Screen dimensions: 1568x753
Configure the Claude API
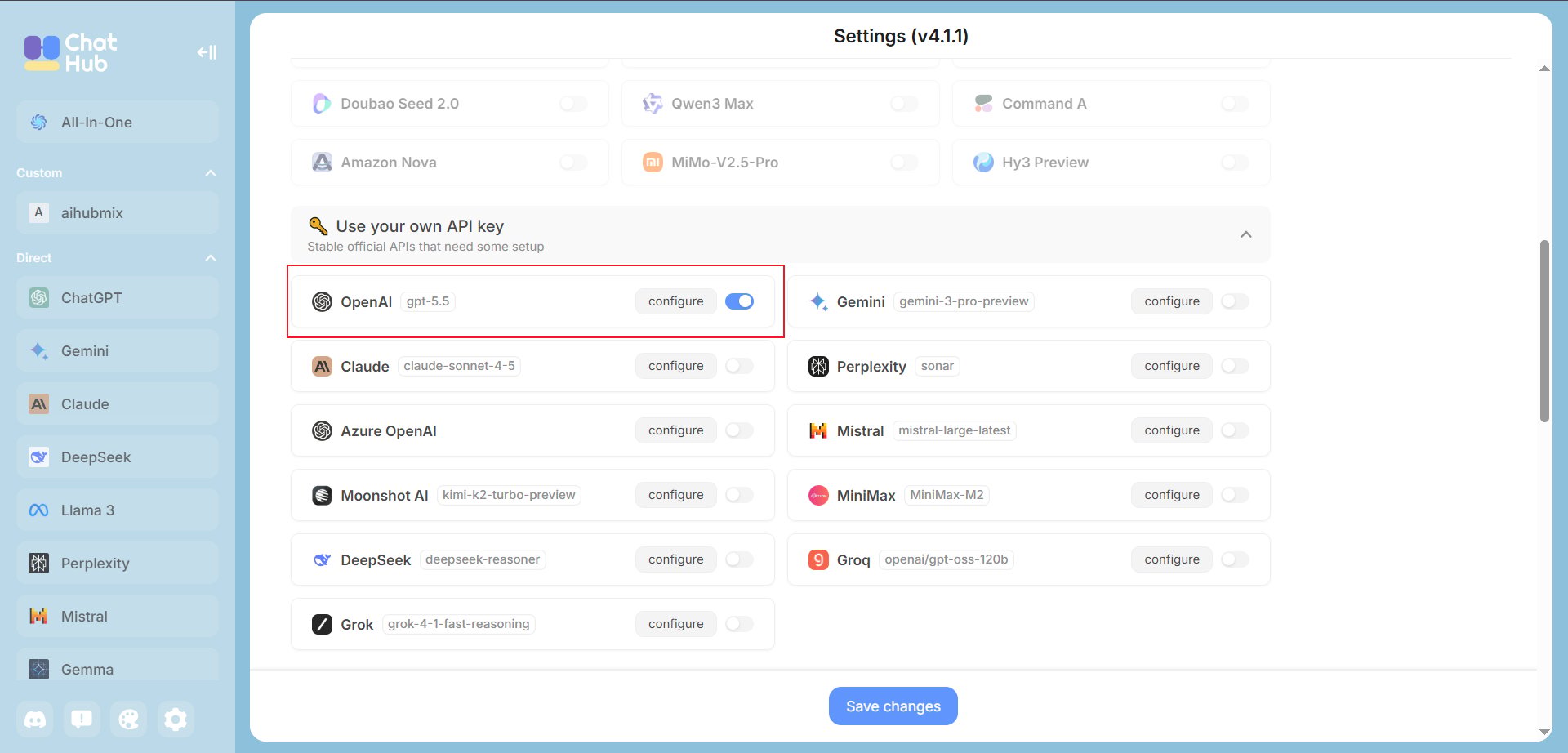click(675, 366)
